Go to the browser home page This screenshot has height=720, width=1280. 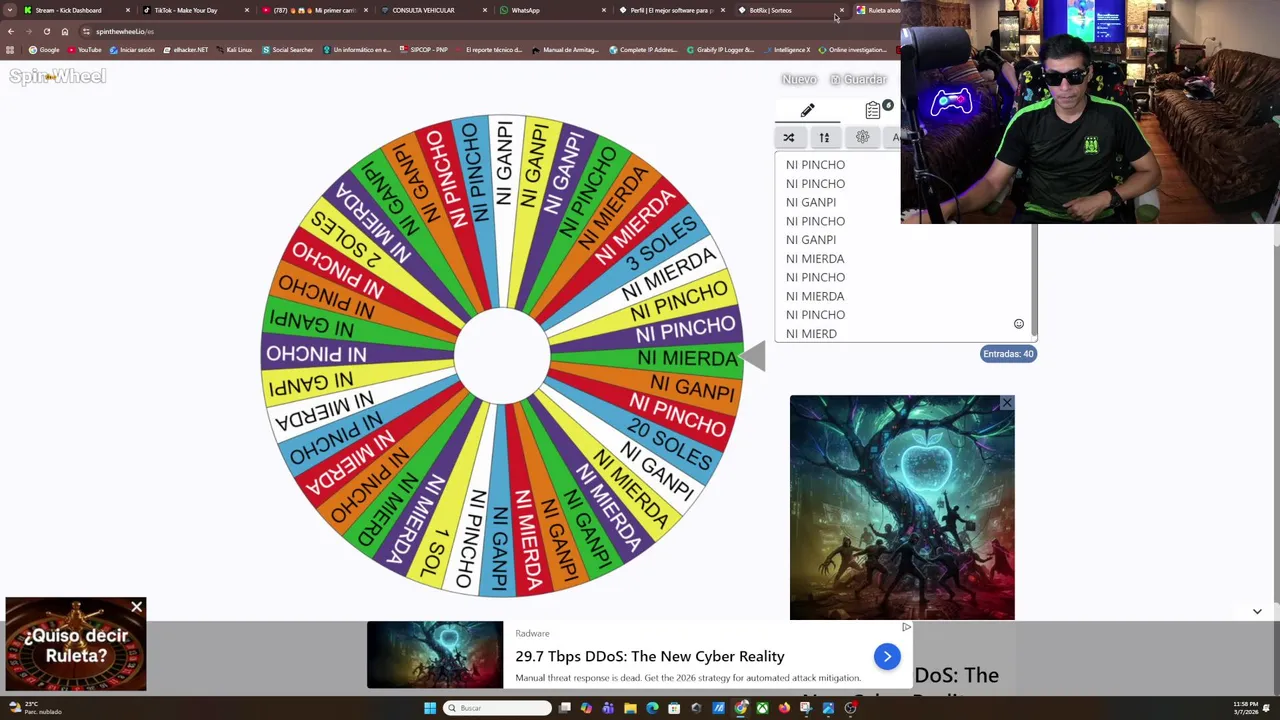(x=65, y=31)
